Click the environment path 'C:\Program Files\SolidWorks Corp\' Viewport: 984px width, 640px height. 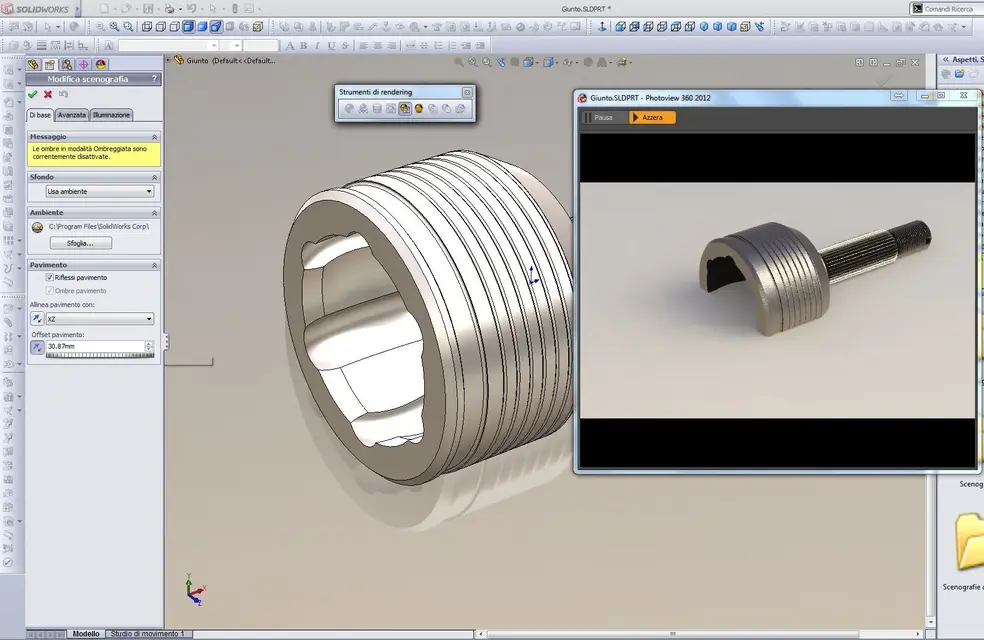click(x=99, y=227)
